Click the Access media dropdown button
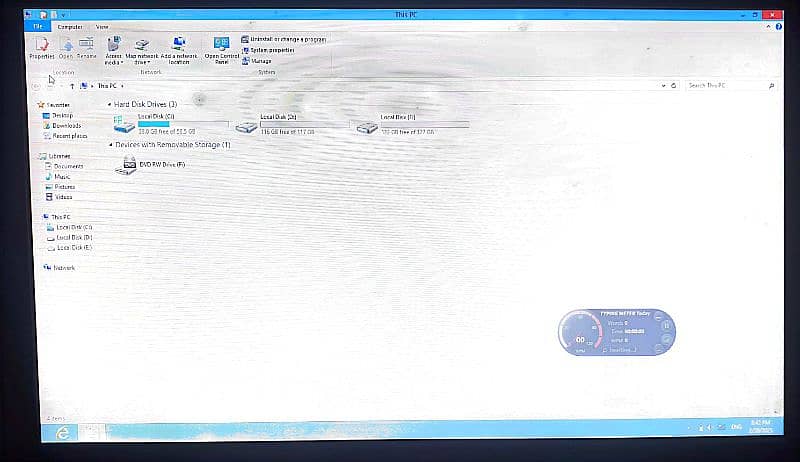The width and height of the screenshot is (800, 462). [113, 49]
